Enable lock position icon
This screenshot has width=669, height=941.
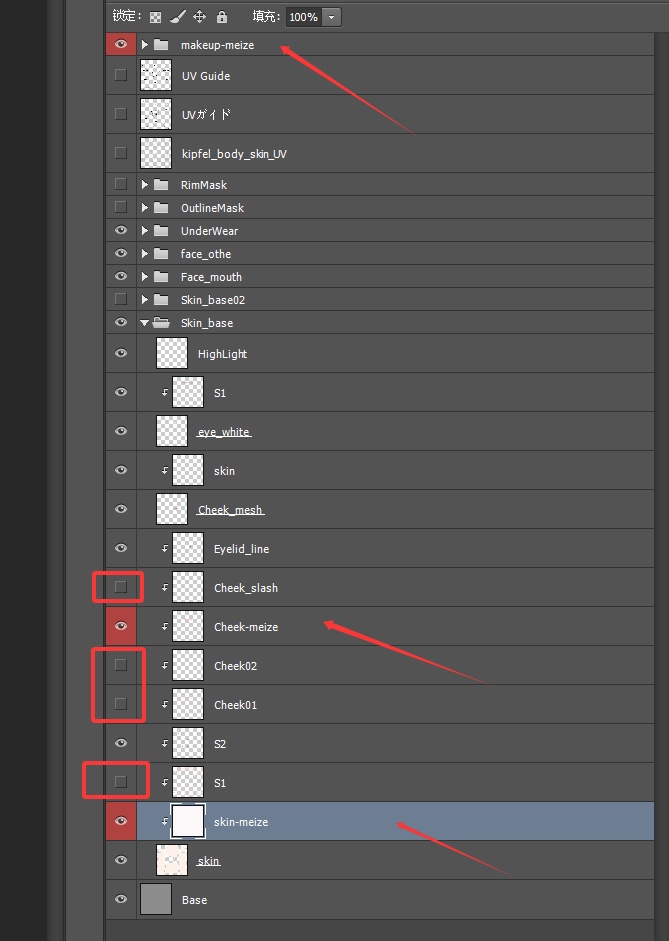(200, 17)
